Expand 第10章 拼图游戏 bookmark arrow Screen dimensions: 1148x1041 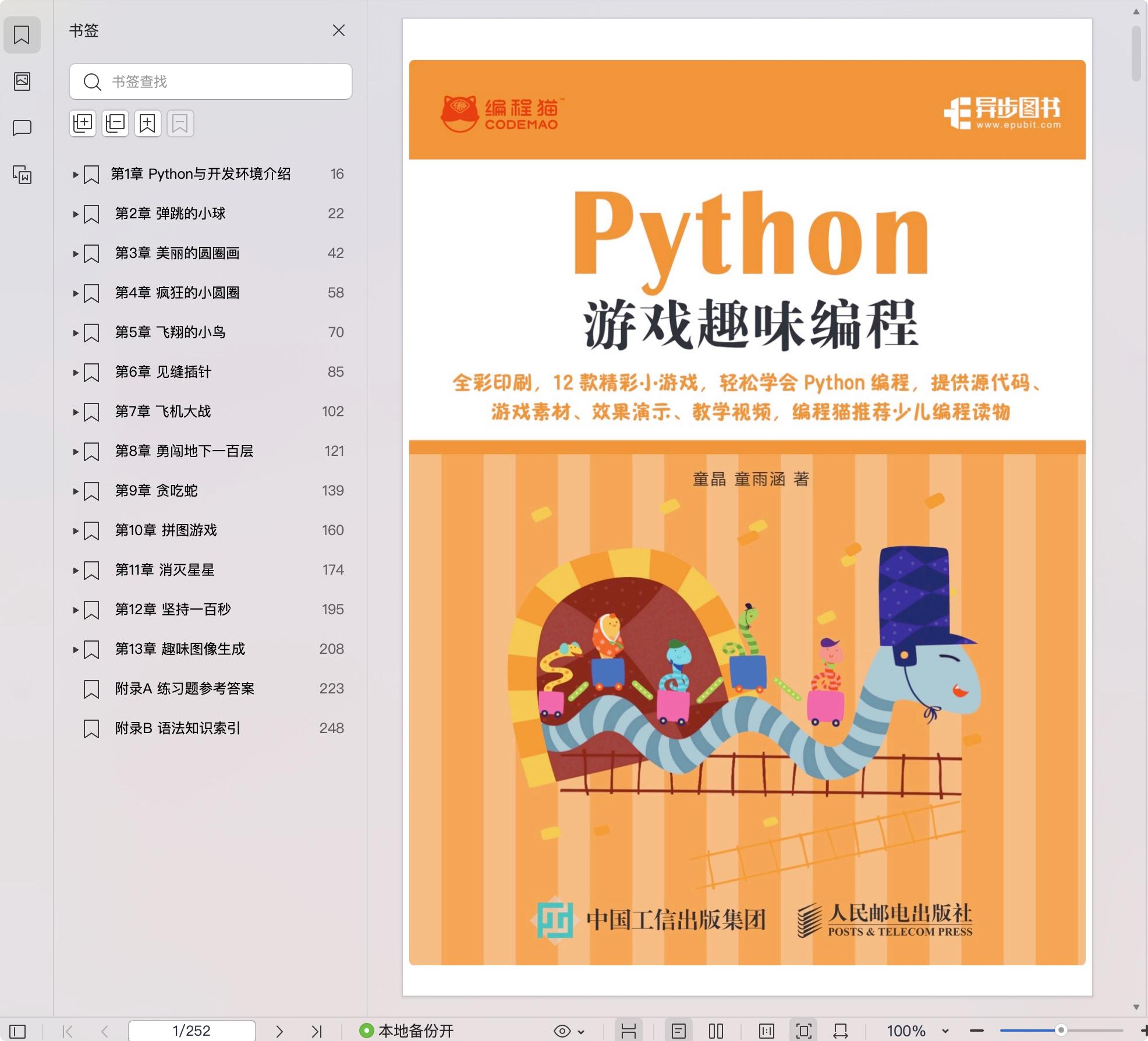pyautogui.click(x=76, y=530)
